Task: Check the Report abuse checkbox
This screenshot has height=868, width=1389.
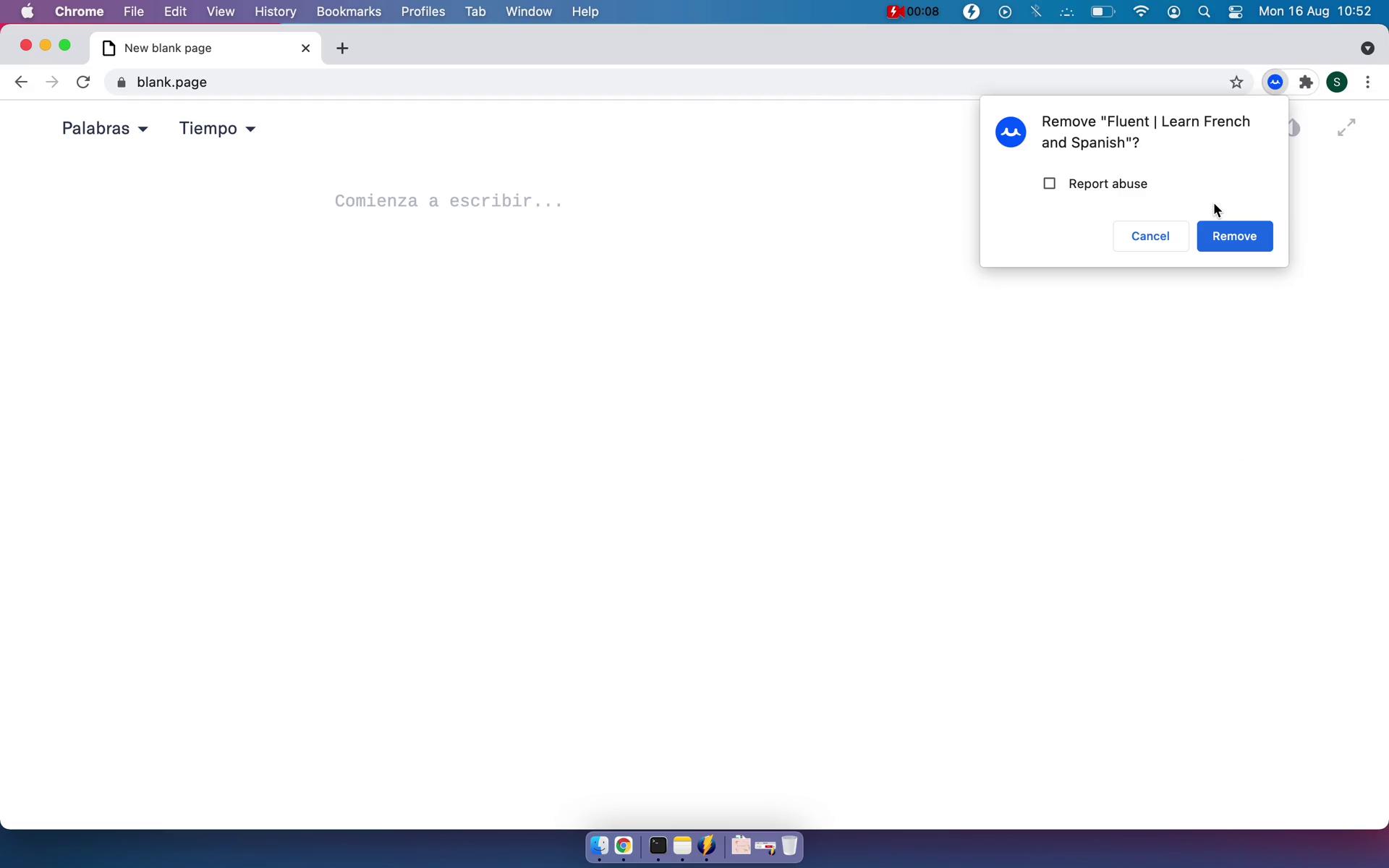Action: point(1049,184)
